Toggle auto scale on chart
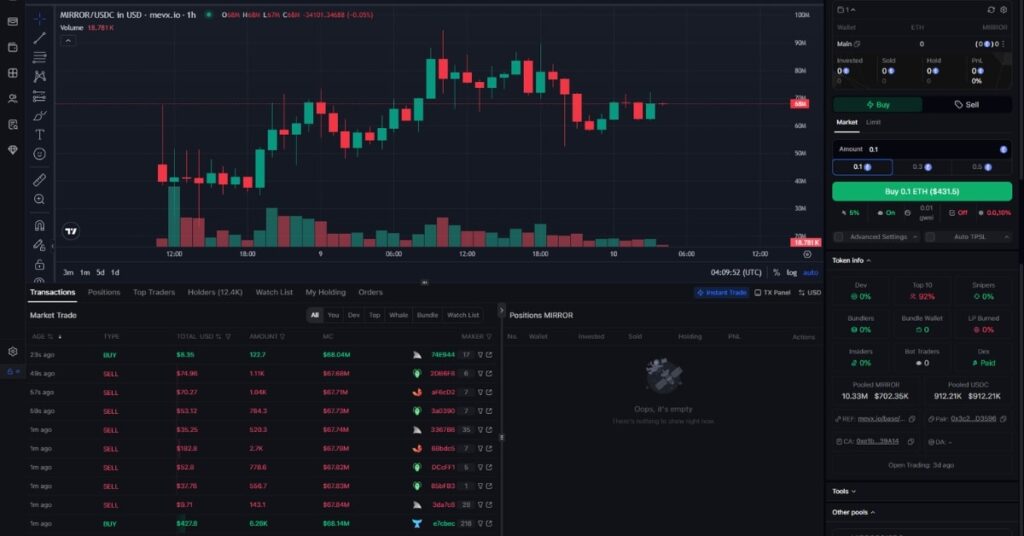 (810, 272)
